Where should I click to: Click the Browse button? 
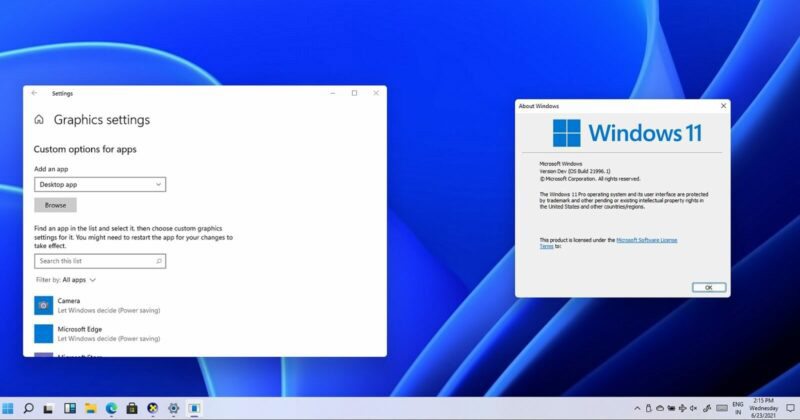pos(55,205)
